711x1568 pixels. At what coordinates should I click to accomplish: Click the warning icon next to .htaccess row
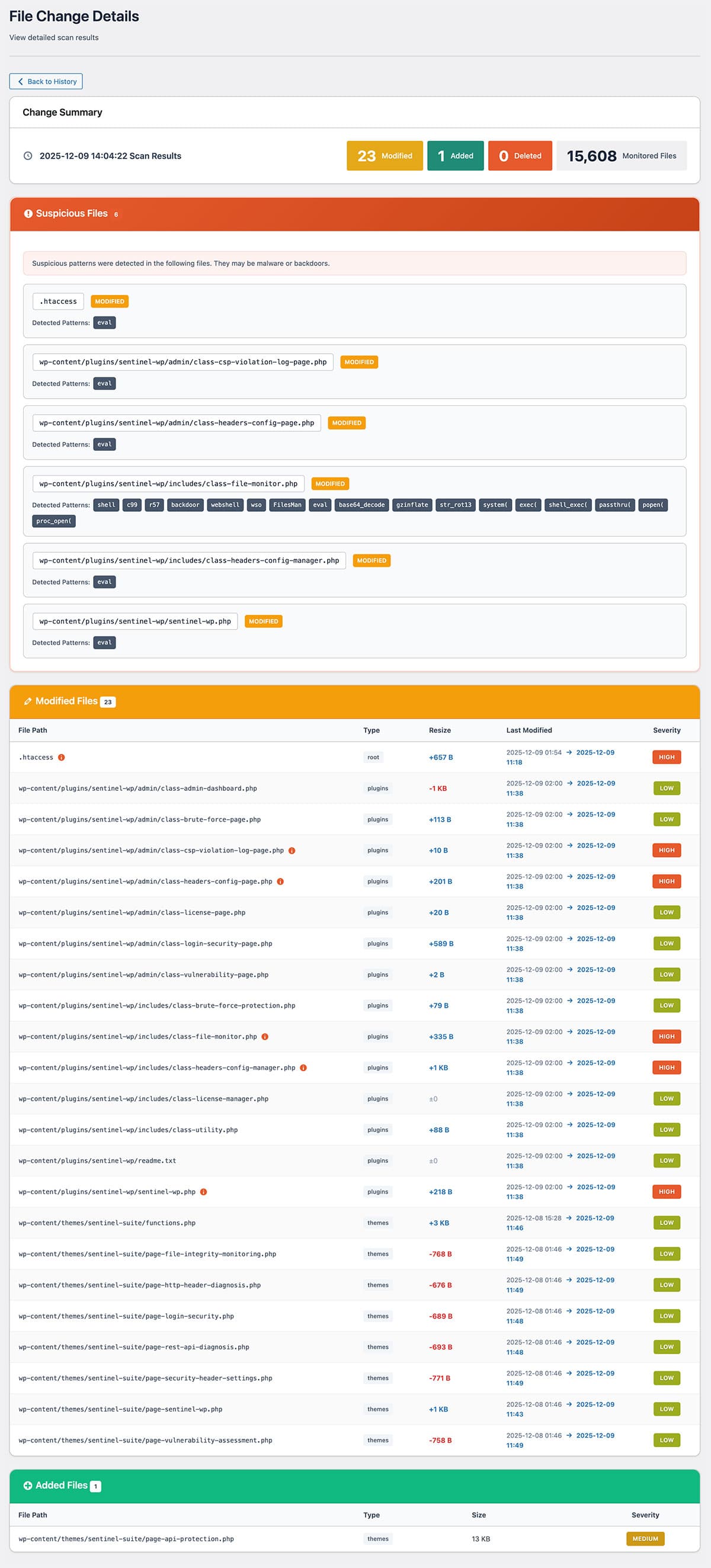pos(62,757)
